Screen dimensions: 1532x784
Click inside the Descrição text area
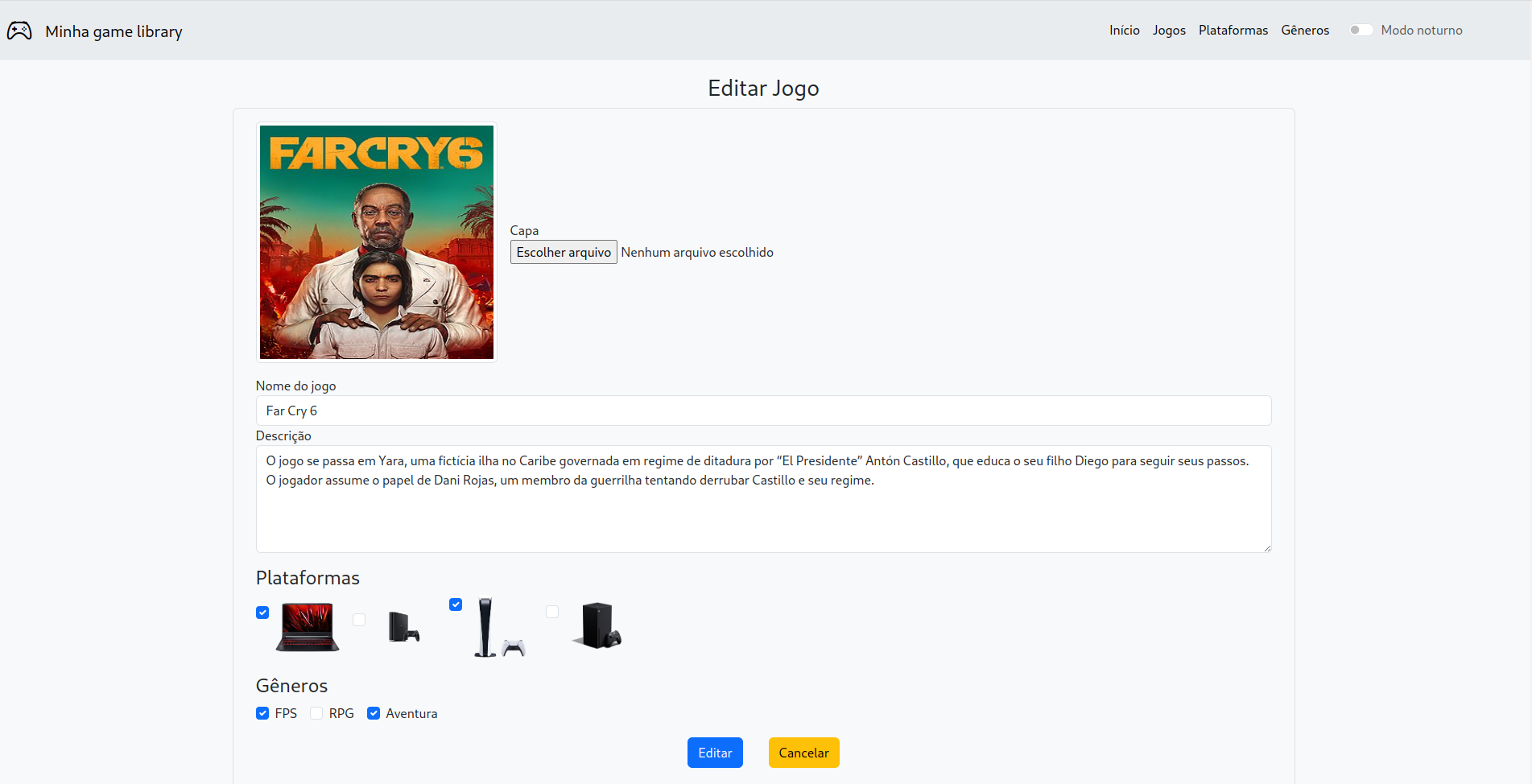tap(763, 499)
